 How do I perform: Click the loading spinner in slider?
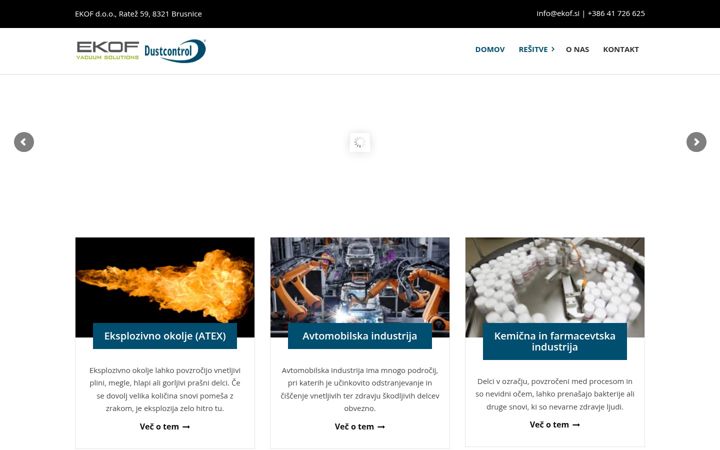360,142
